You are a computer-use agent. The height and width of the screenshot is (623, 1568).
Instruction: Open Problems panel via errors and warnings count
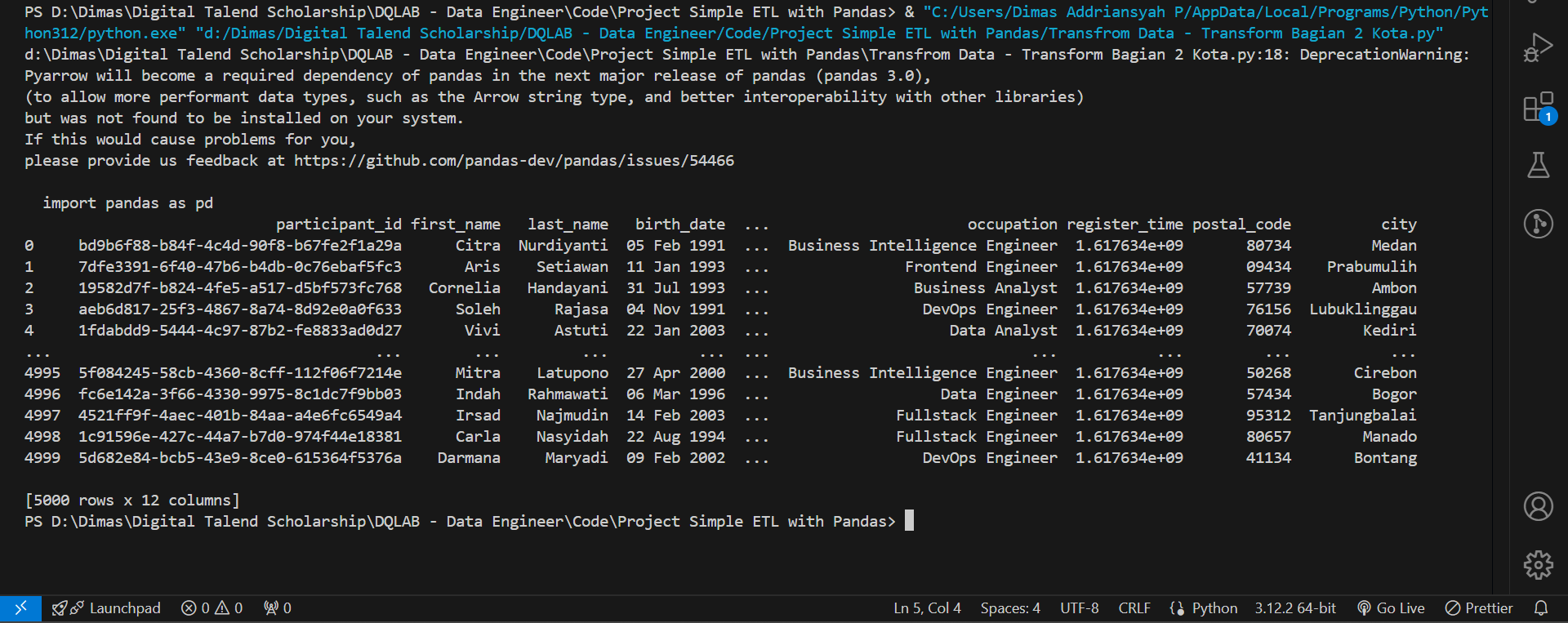point(212,608)
